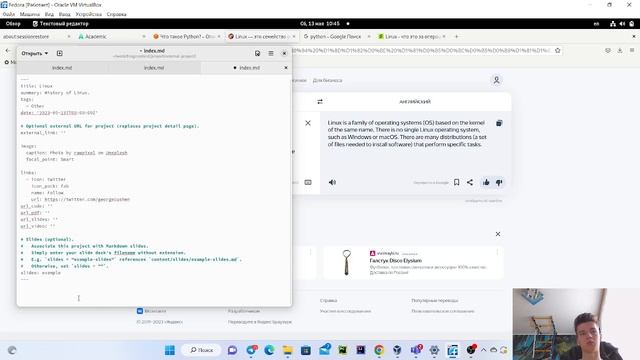Go back with the browser back arrow
The width and height of the screenshot is (640, 360).
coord(8,51)
